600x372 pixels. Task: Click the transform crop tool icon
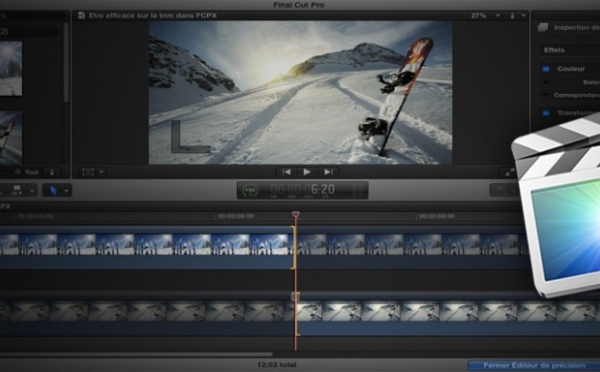coord(88,172)
